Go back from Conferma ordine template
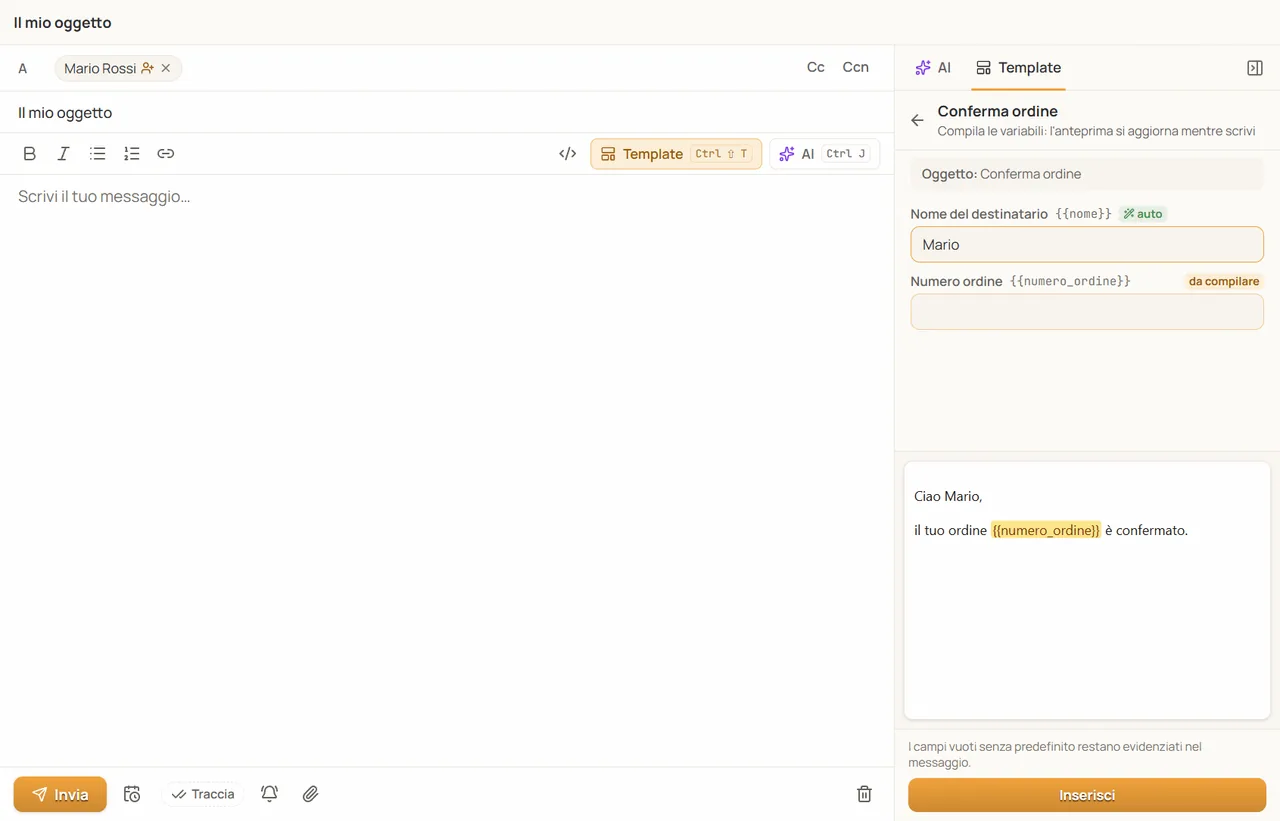 tap(917, 120)
